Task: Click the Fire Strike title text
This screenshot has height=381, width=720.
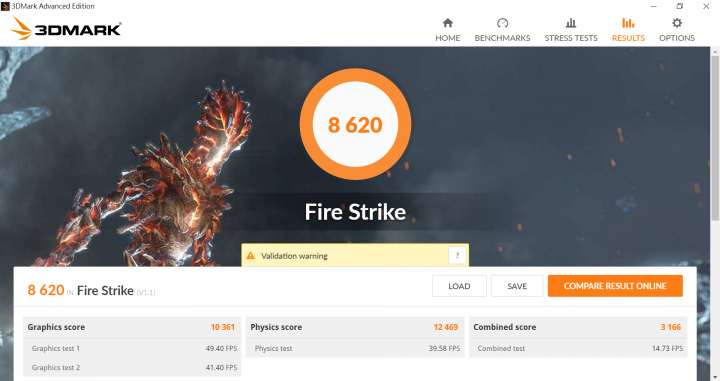Action: (x=355, y=212)
